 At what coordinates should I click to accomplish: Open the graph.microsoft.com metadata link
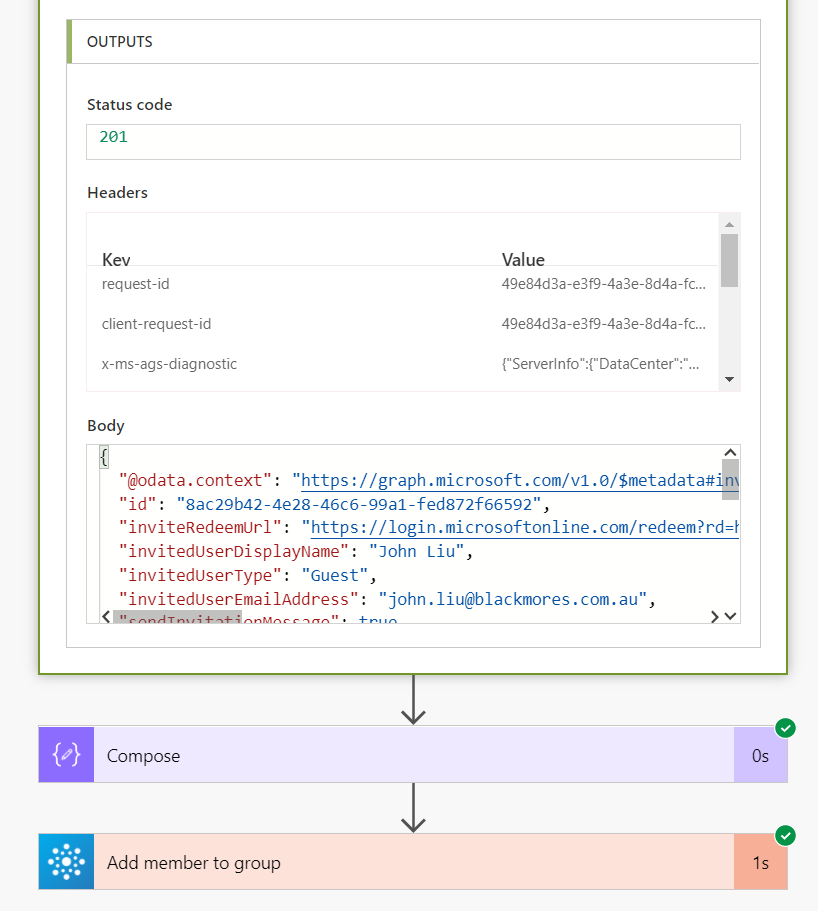[x=519, y=480]
